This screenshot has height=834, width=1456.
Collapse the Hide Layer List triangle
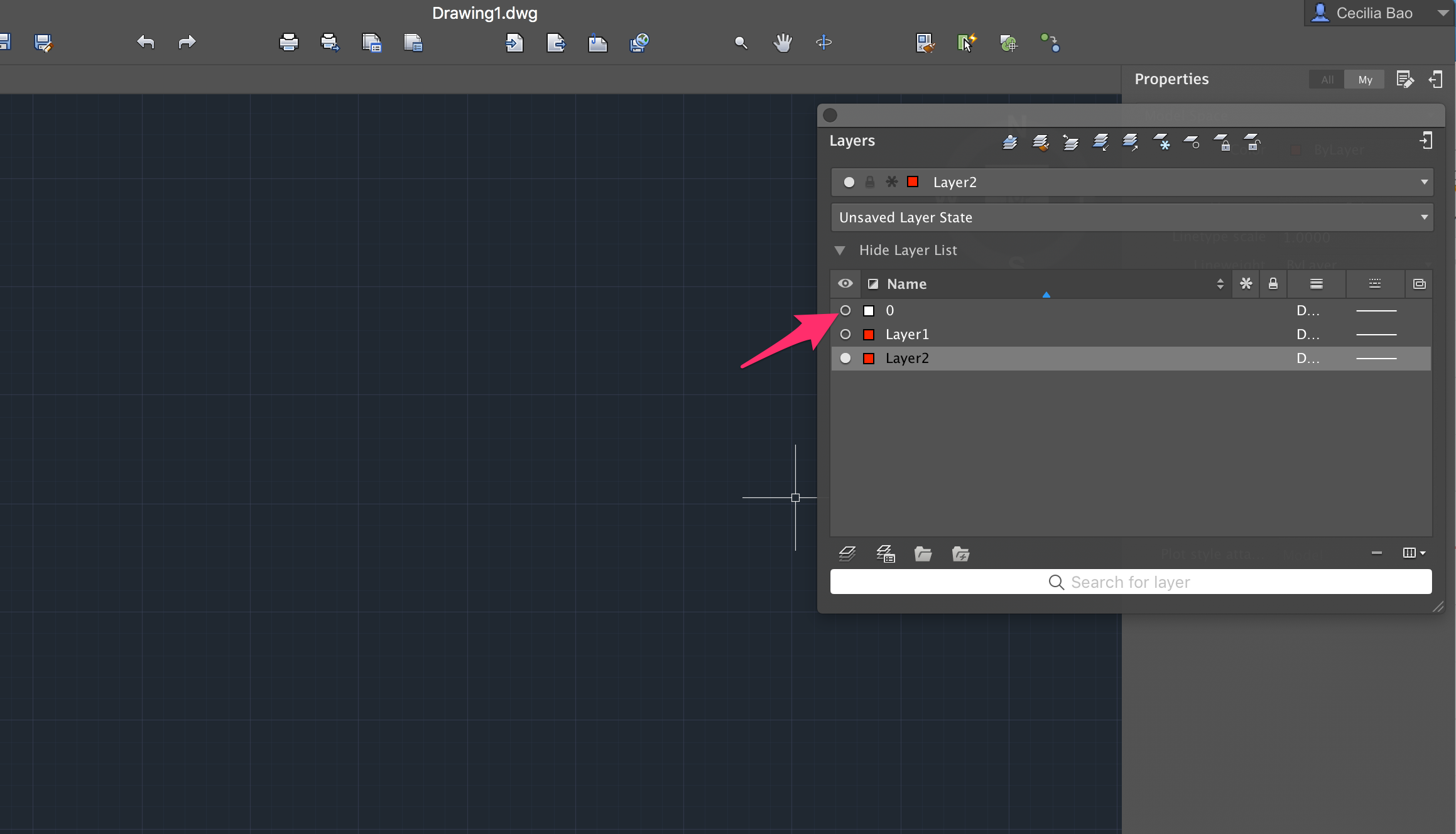pyautogui.click(x=840, y=250)
